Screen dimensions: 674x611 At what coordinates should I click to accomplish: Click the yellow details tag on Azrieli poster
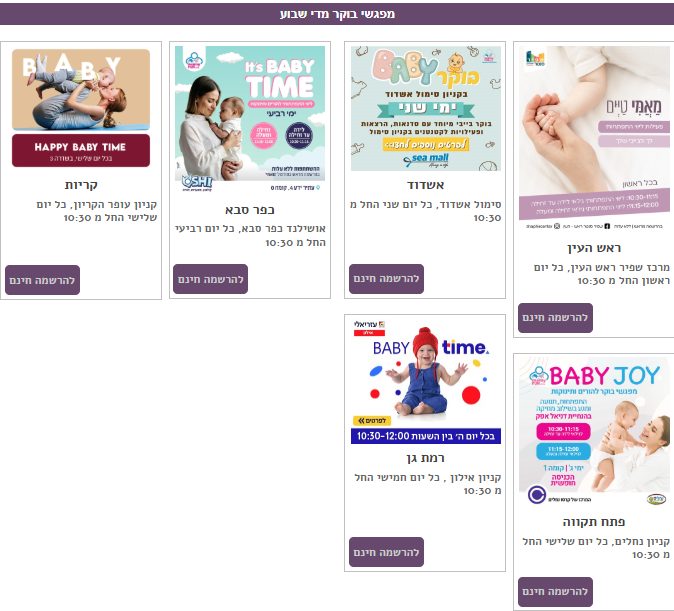point(372,421)
